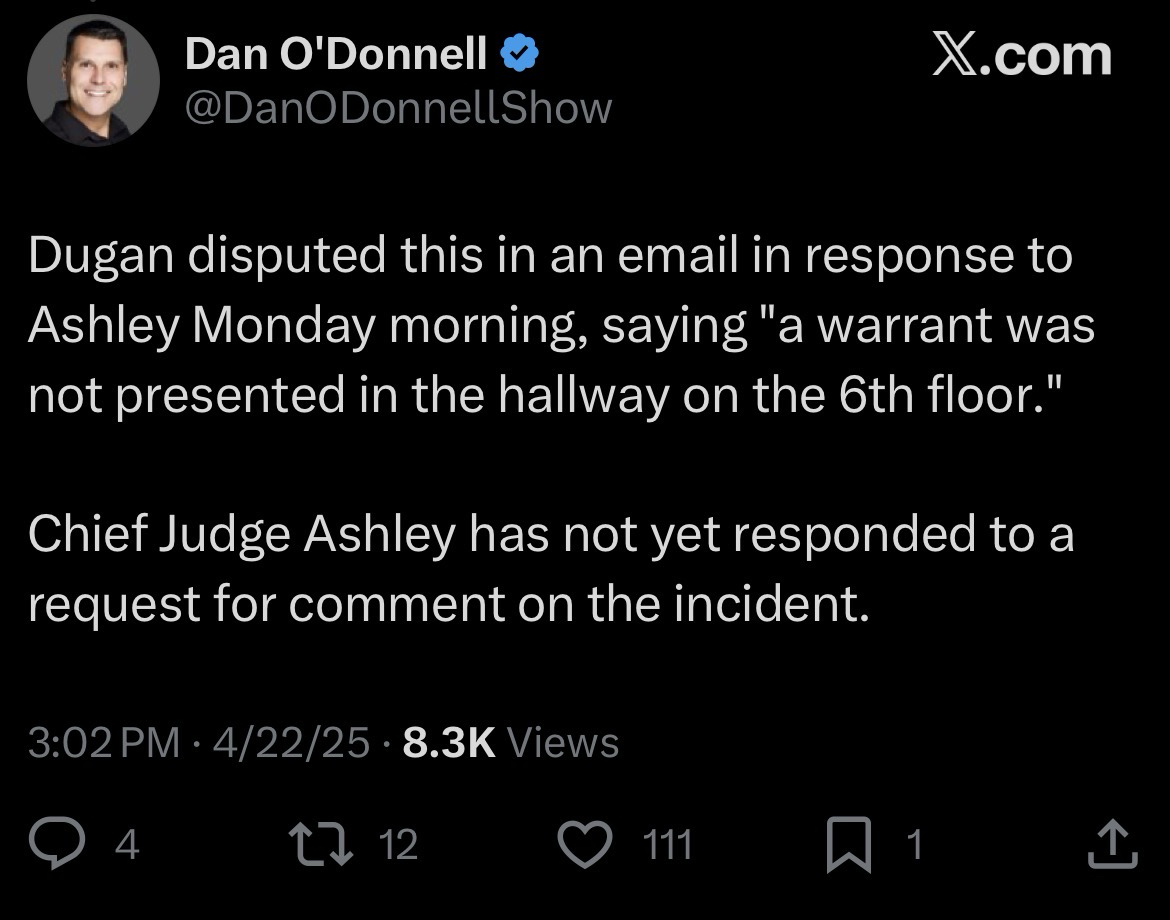
Task: Click the repost count of 12
Action: click(x=399, y=847)
